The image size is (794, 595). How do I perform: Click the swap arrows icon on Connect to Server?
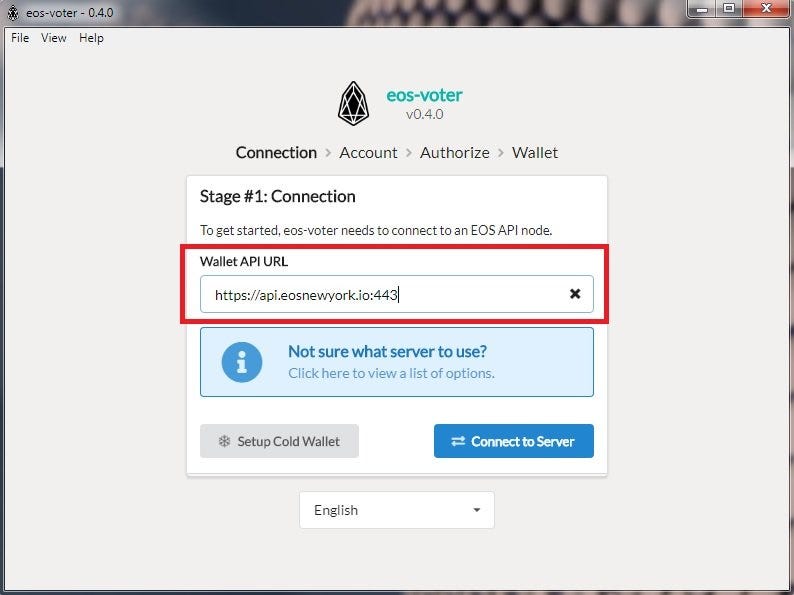458,441
